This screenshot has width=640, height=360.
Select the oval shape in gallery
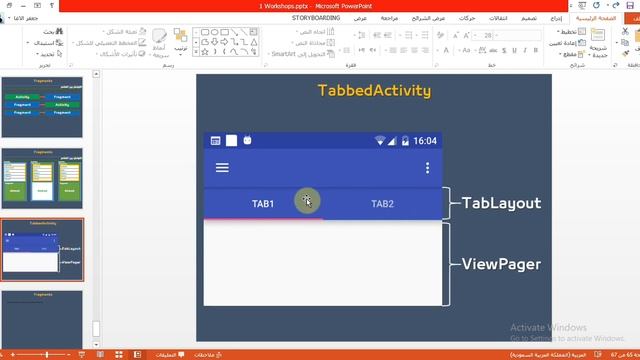(x=215, y=32)
